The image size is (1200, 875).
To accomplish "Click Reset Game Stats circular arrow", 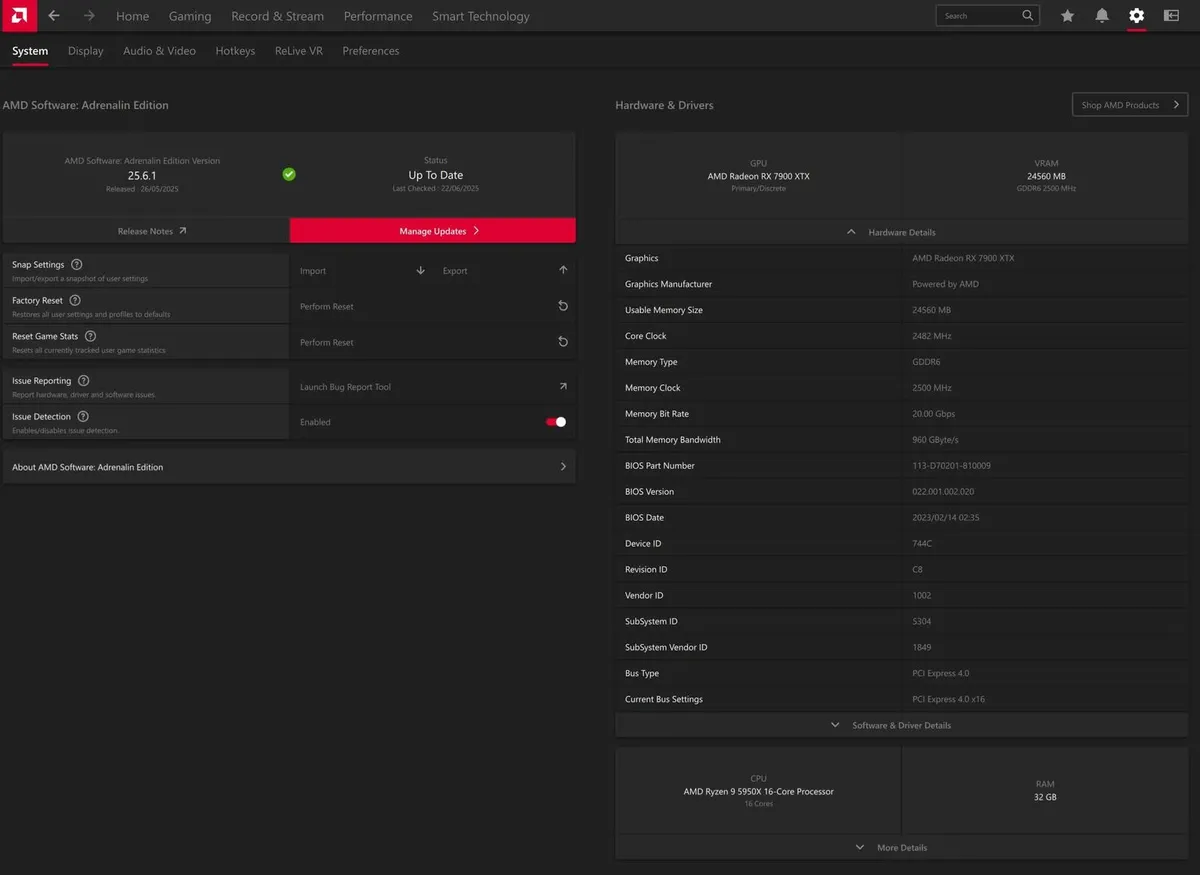I will (x=563, y=342).
